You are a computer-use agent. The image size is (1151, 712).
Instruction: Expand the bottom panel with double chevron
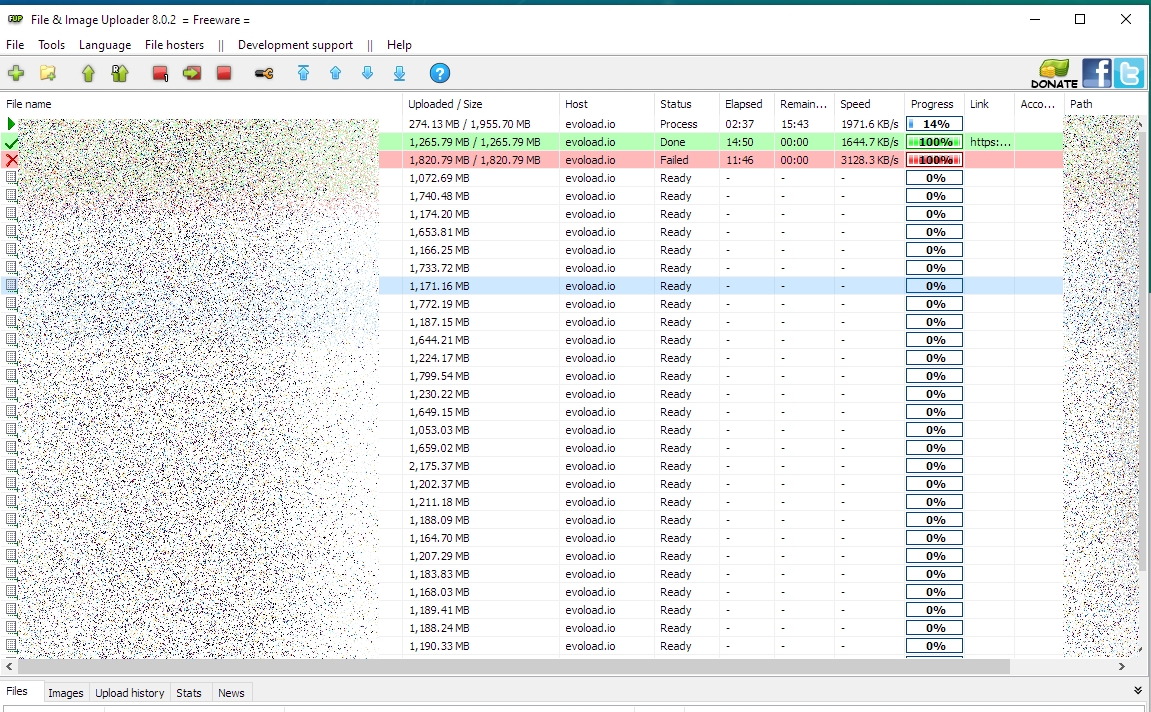click(1138, 690)
